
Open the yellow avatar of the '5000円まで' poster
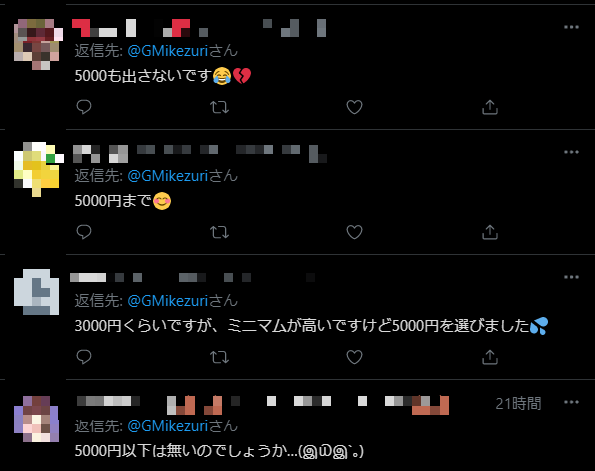point(37,169)
